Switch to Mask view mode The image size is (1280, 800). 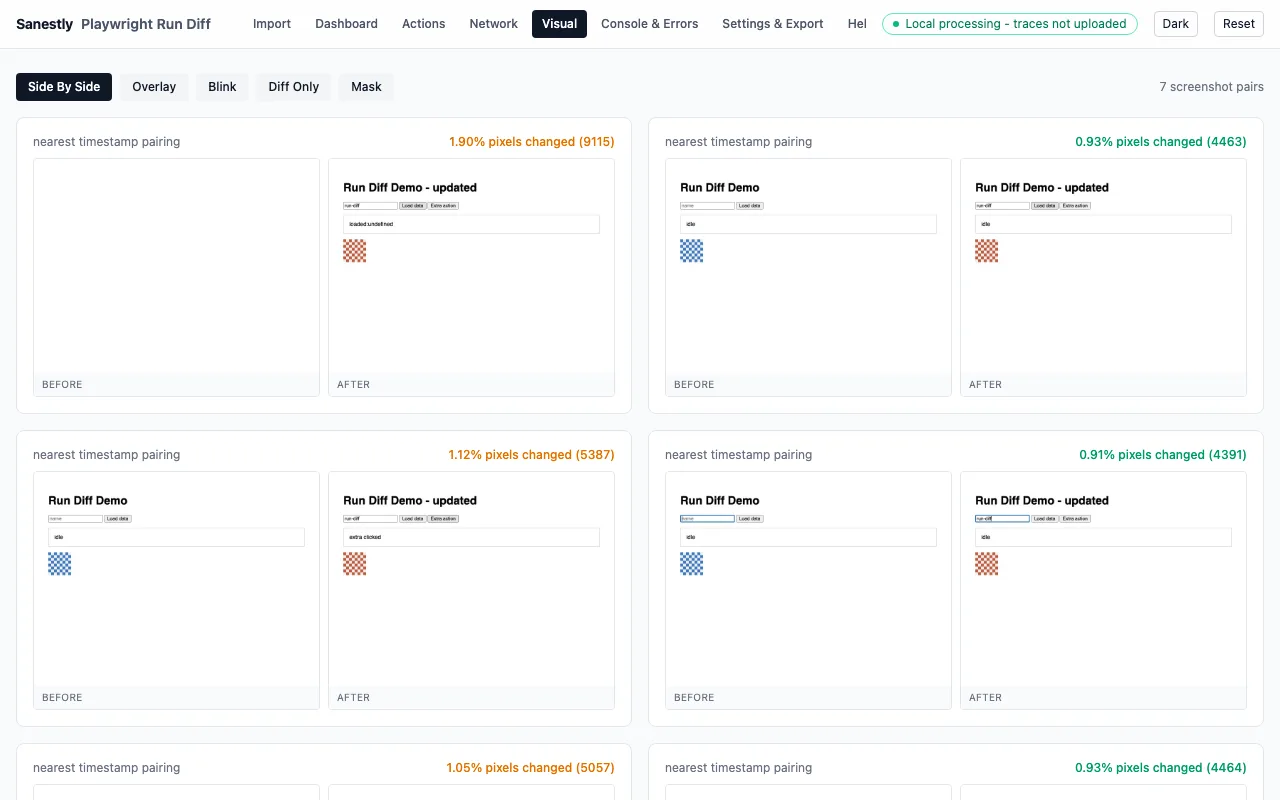(x=366, y=87)
